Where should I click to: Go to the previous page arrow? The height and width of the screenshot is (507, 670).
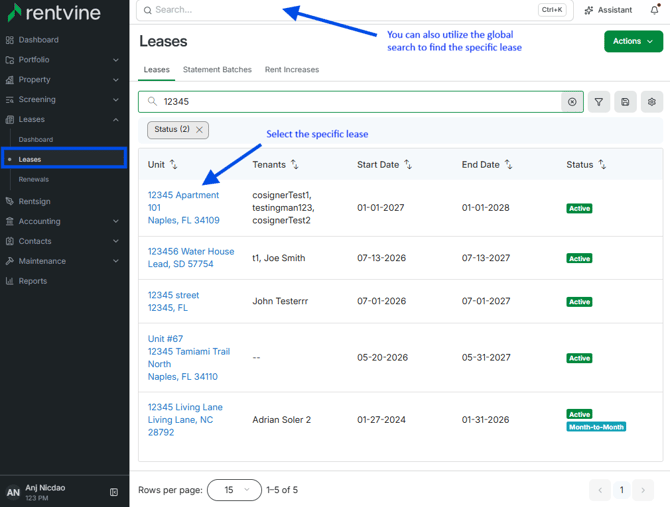tap(600, 490)
